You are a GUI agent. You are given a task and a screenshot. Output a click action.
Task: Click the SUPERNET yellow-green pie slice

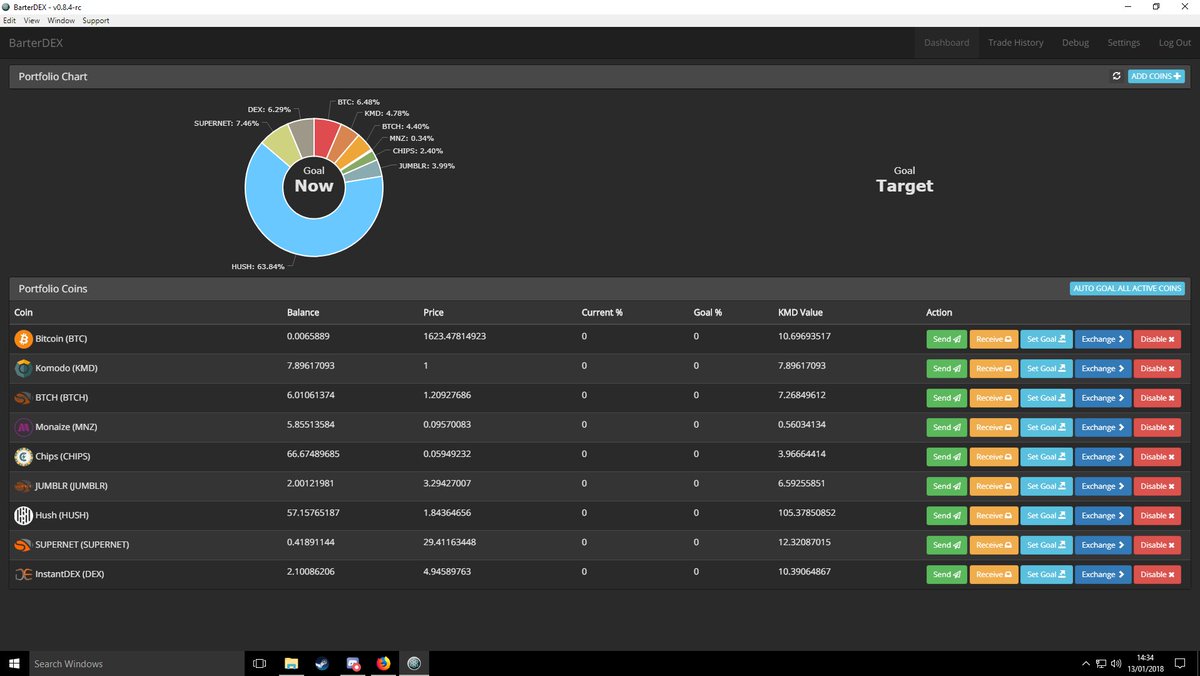[x=278, y=148]
